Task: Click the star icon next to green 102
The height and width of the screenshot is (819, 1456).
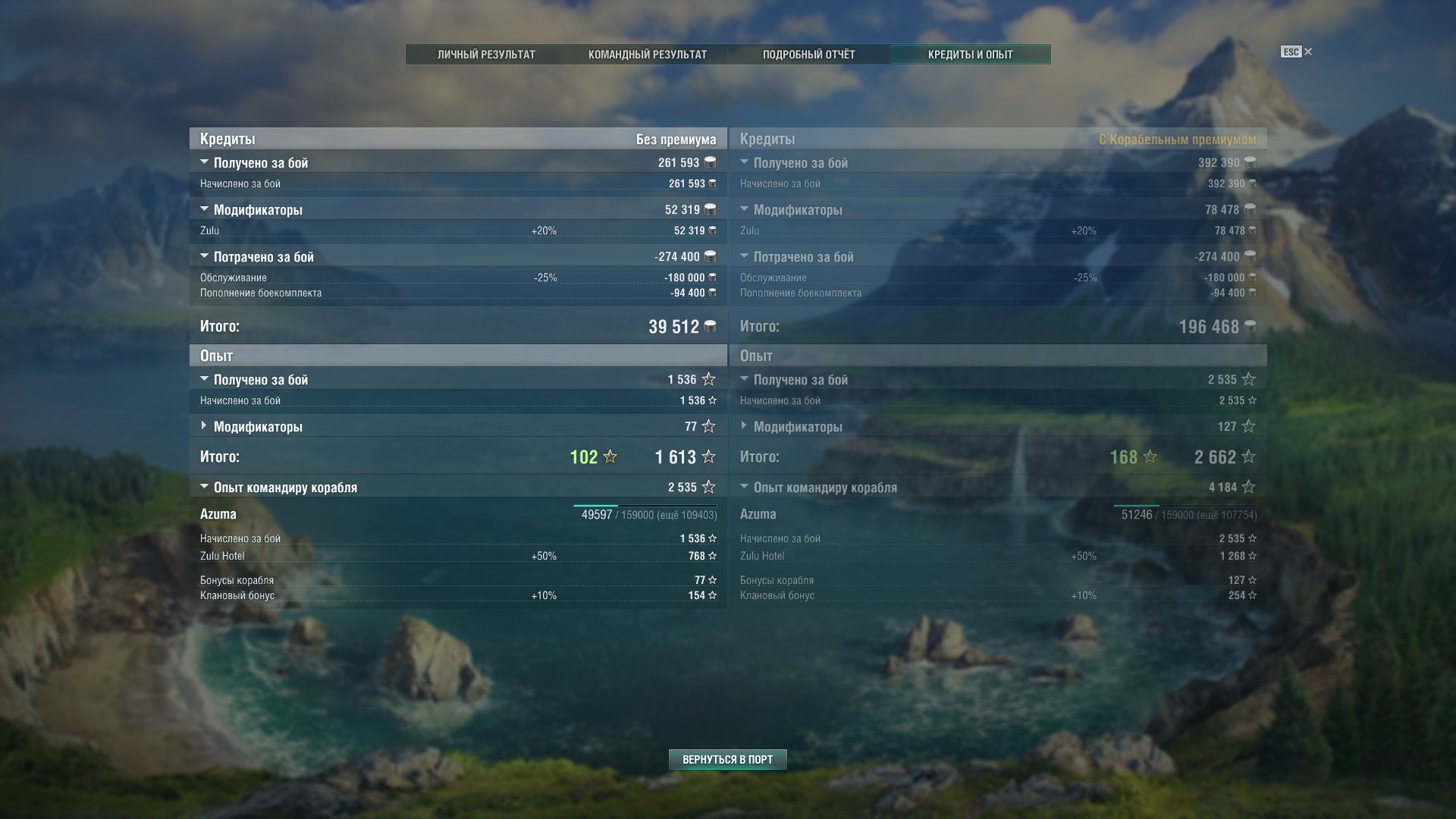Action: [610, 457]
